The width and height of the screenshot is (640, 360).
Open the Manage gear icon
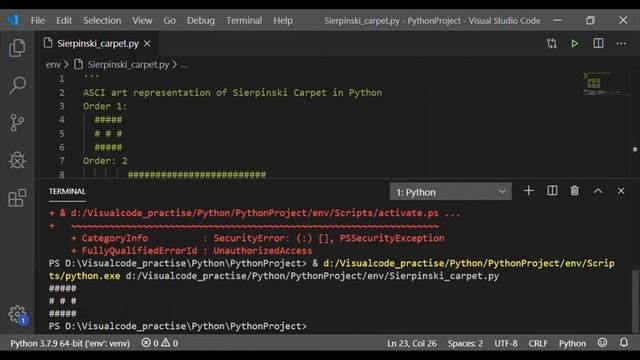click(x=17, y=314)
